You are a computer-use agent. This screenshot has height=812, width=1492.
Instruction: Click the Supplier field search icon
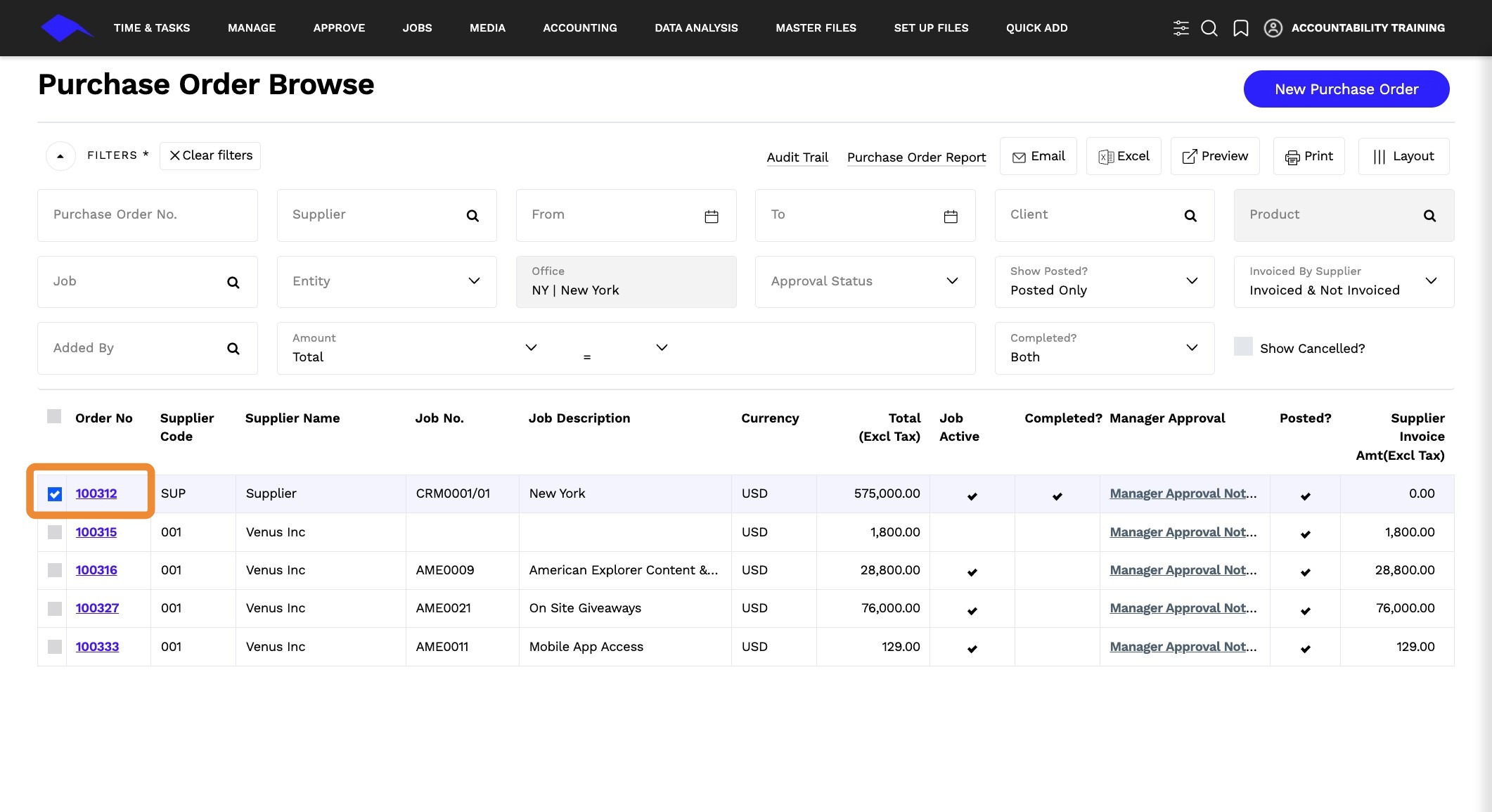tap(472, 216)
